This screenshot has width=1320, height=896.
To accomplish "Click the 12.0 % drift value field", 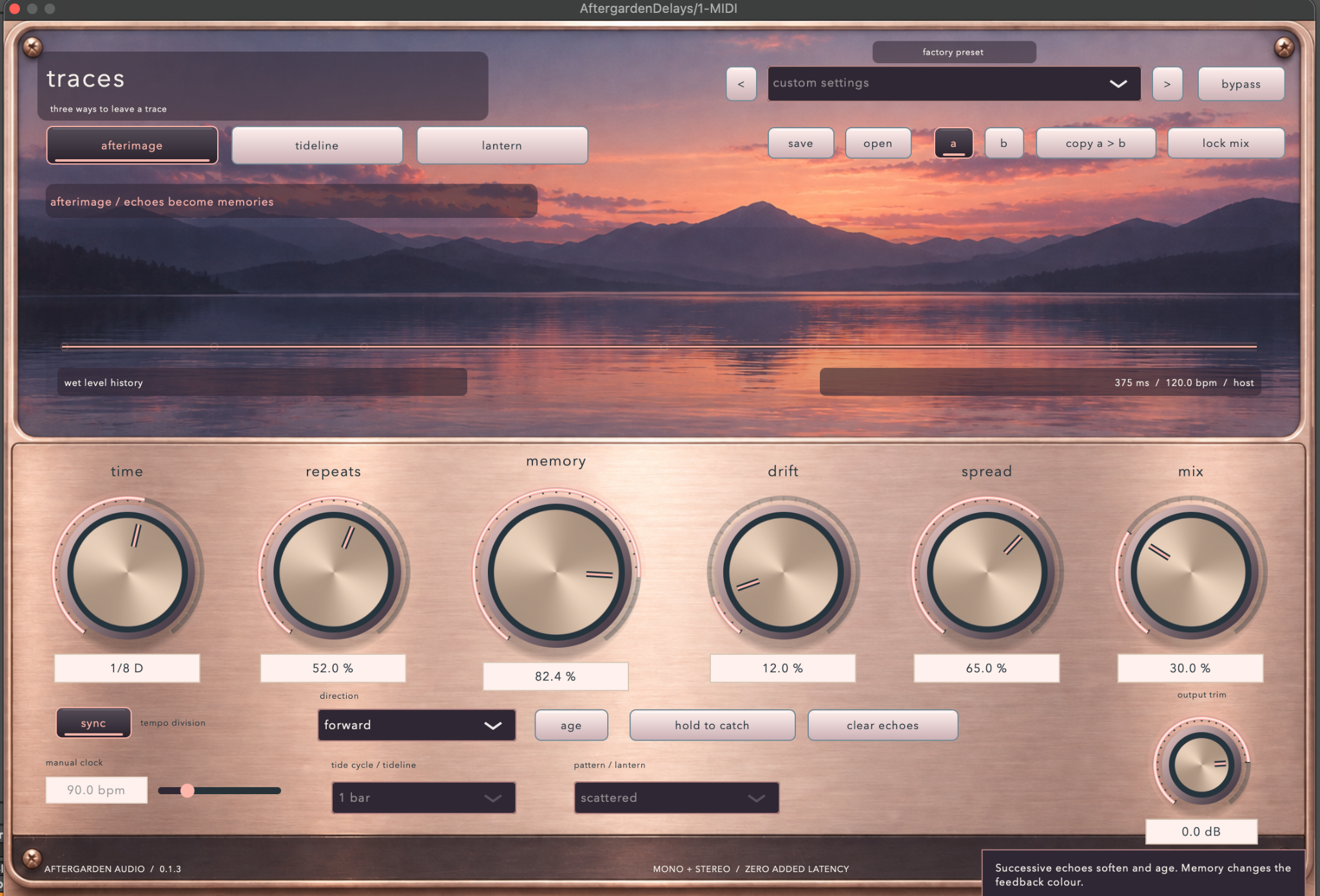I will pyautogui.click(x=783, y=668).
